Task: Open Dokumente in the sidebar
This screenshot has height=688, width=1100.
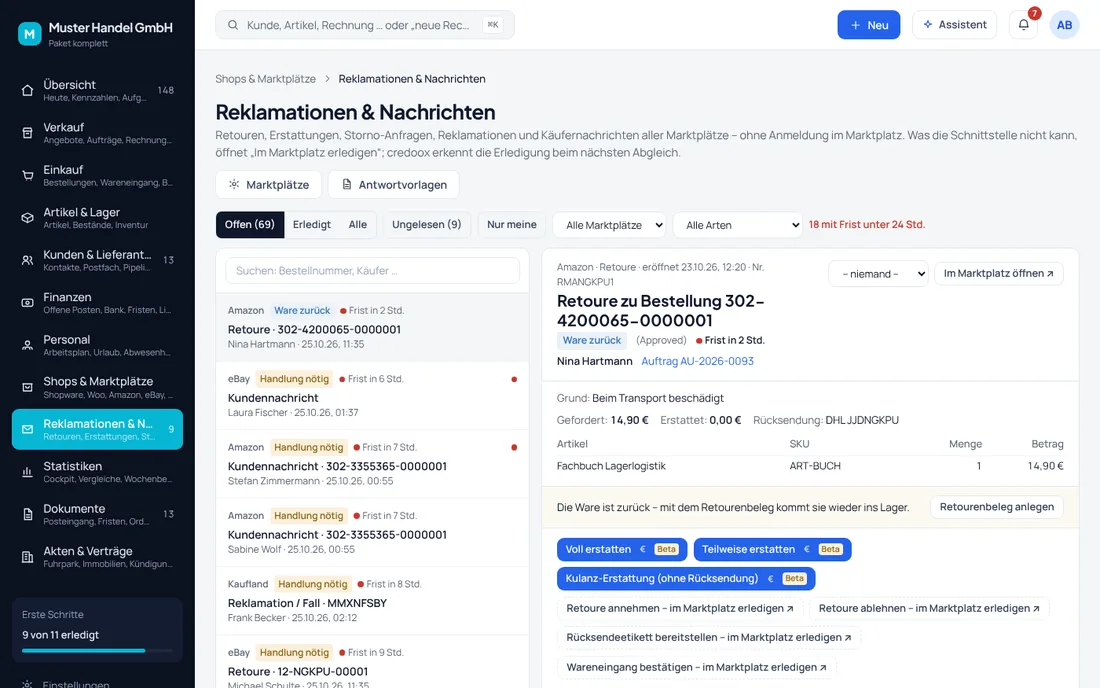Action: (98, 514)
